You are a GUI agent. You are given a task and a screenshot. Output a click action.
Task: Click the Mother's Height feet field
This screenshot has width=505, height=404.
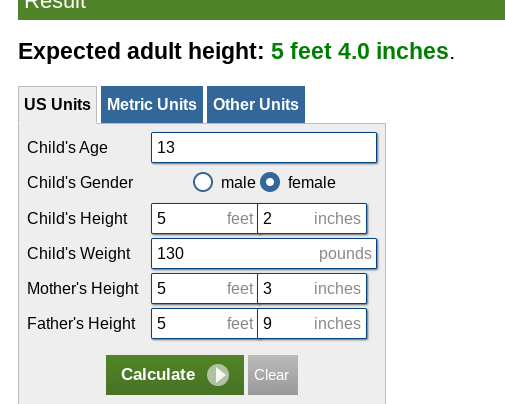(204, 289)
